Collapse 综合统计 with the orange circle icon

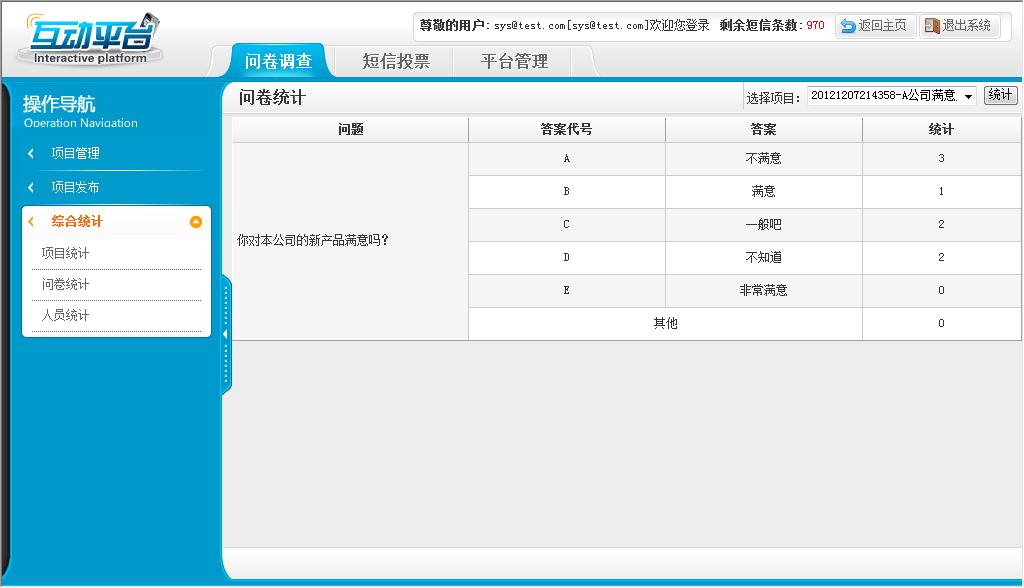coord(195,222)
